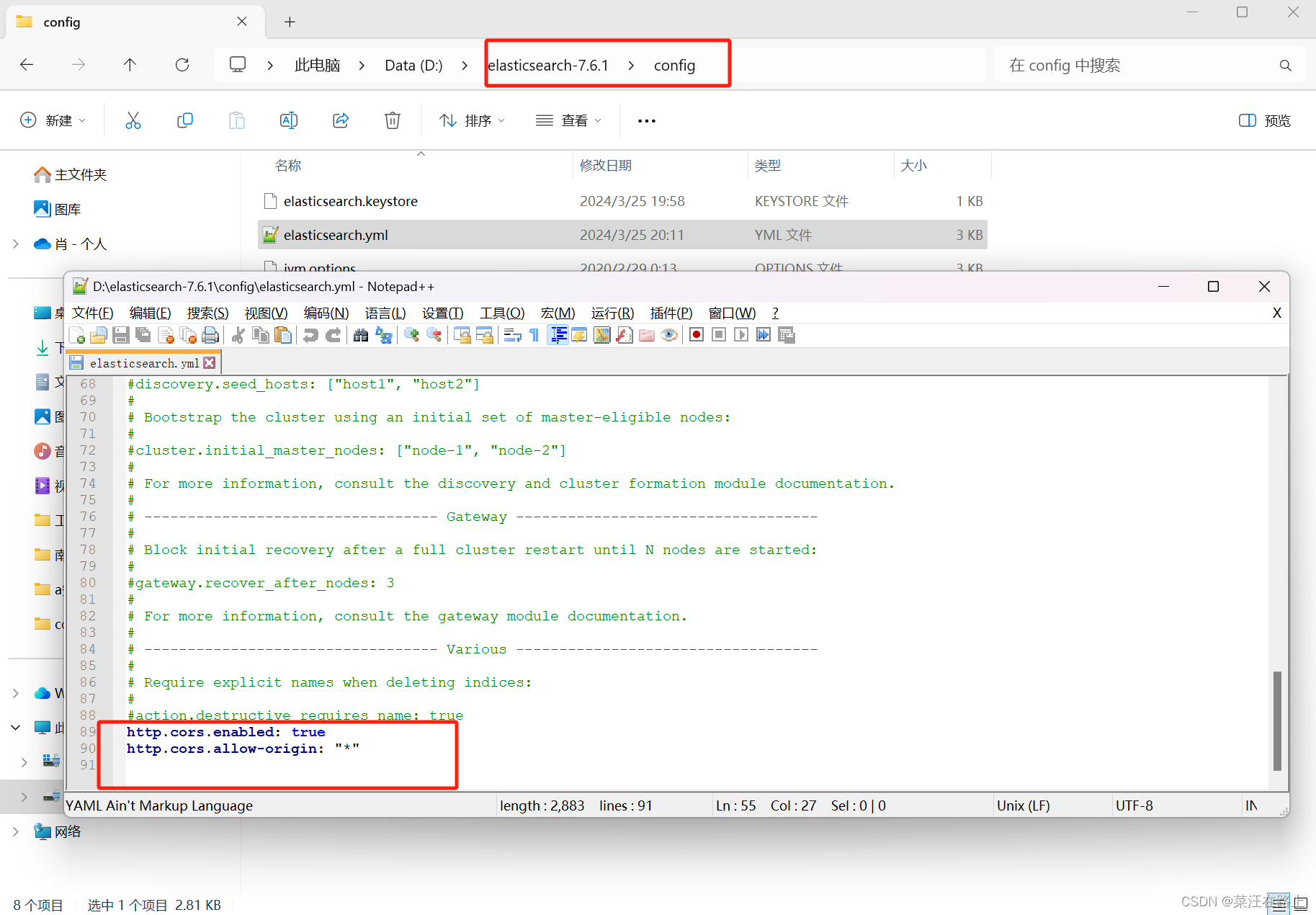1316x915 pixels.
Task: Expand 网络 tree node in sidebar
Action: click(16, 831)
